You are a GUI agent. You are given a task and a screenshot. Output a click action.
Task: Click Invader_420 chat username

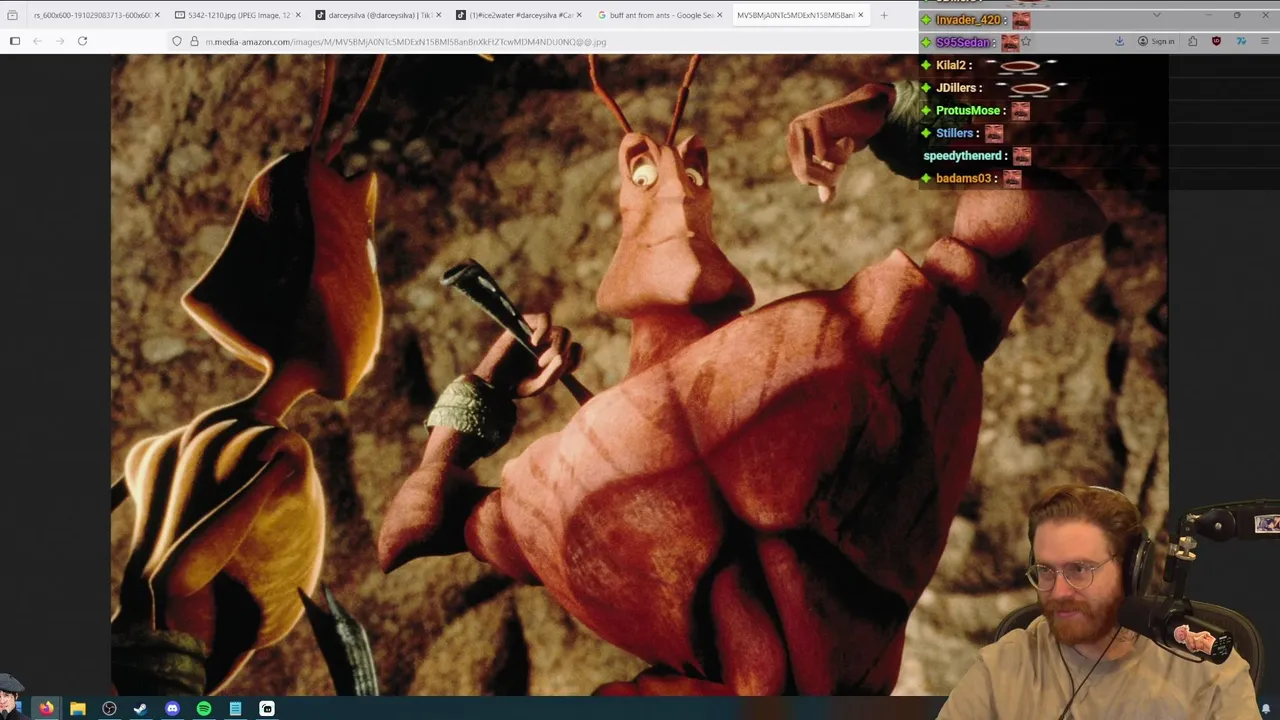(968, 20)
